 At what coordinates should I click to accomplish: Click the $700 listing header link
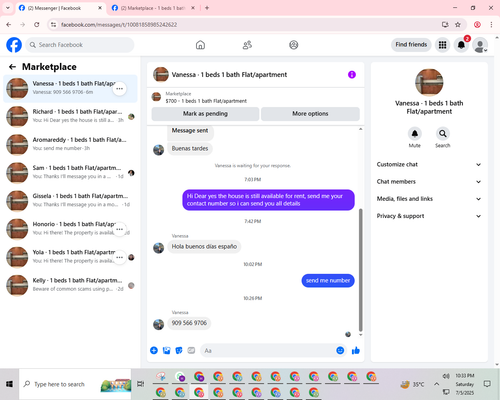click(x=206, y=101)
